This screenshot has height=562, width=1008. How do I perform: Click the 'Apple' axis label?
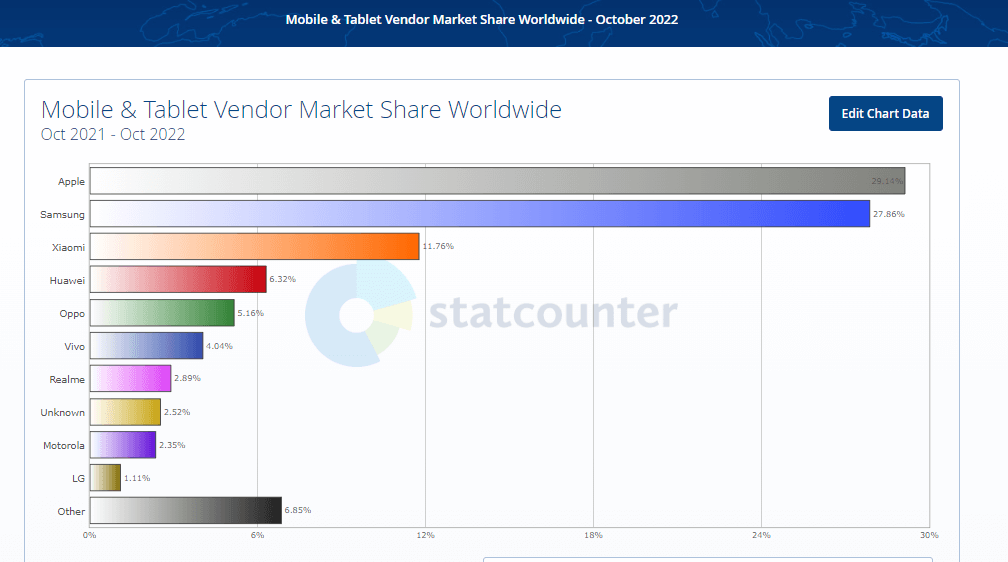tap(71, 181)
